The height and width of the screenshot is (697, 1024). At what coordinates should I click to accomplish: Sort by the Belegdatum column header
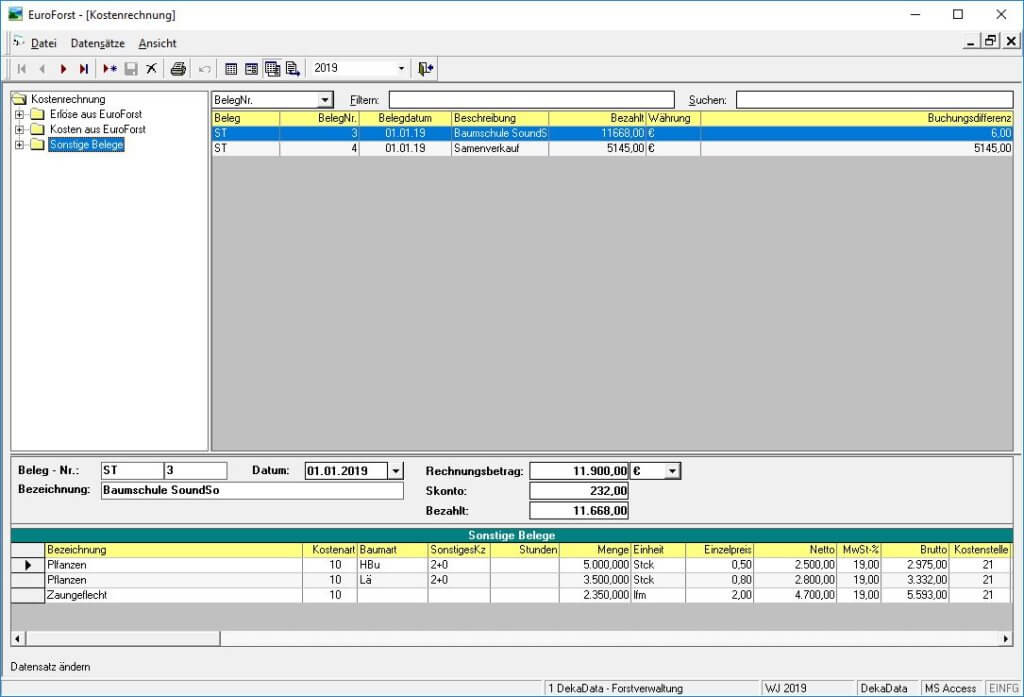click(x=405, y=118)
